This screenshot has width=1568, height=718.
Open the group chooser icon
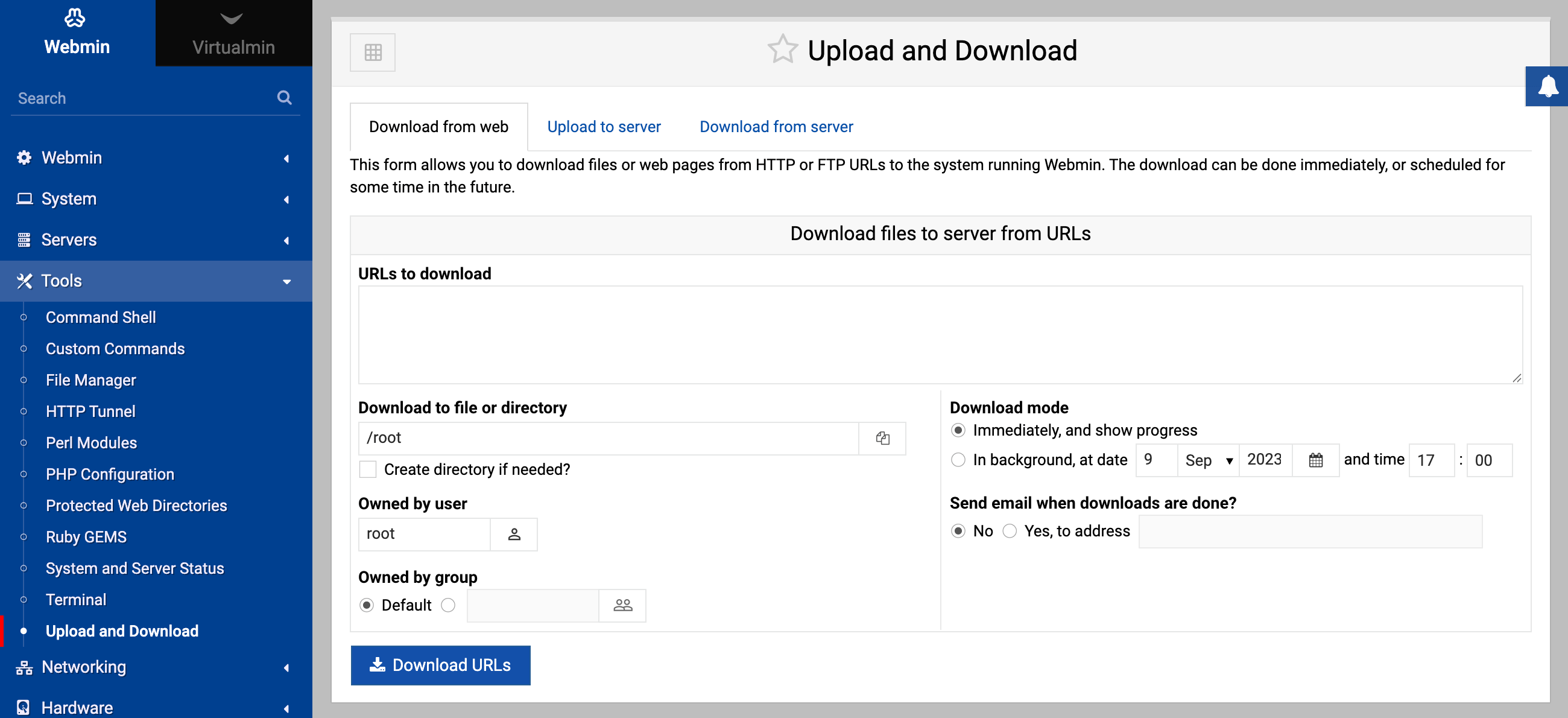[622, 605]
